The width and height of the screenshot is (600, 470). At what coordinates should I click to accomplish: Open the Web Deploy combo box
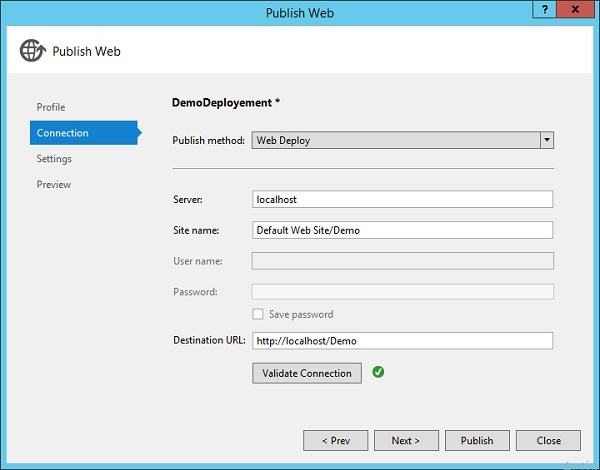coord(396,140)
